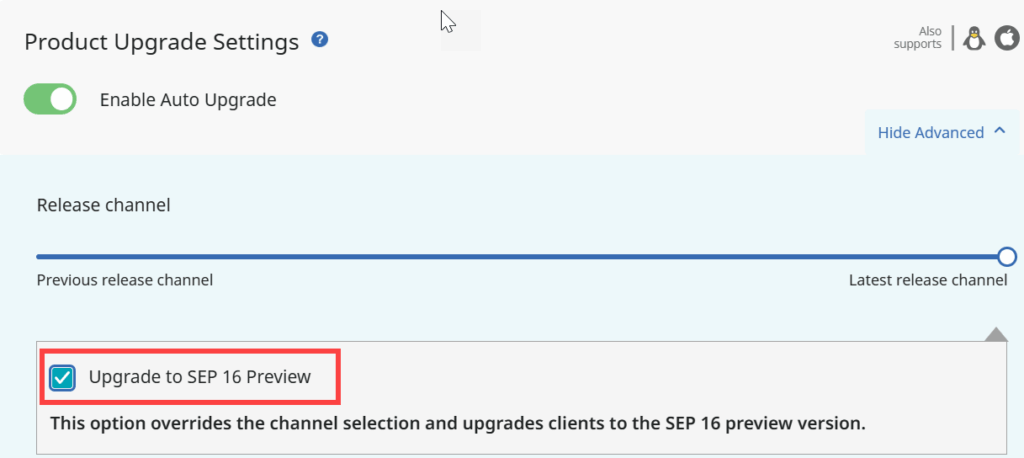This screenshot has width=1024, height=458.
Task: Click the Also supports text
Action: coord(918,38)
